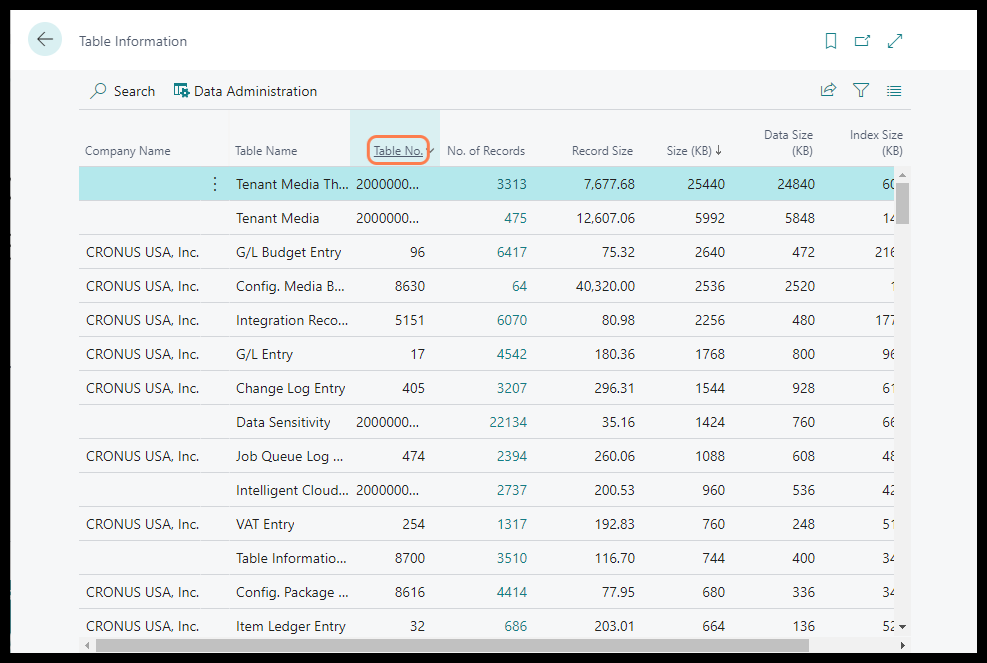
Task: Show row options for Tenant Media Thumbnails
Action: click(214, 184)
